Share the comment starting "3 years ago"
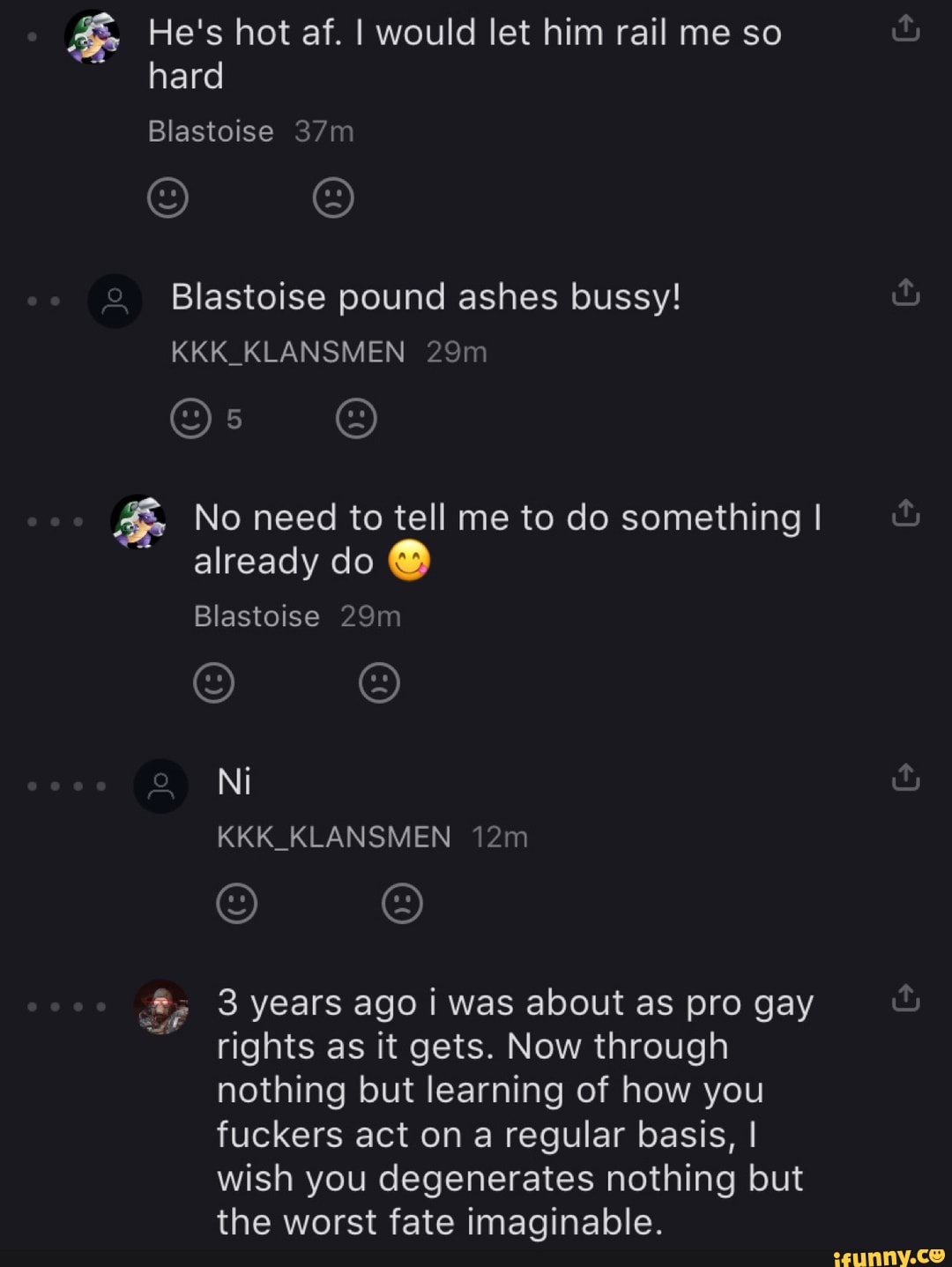Screen dimensions: 952x1267 pyautogui.click(x=905, y=998)
